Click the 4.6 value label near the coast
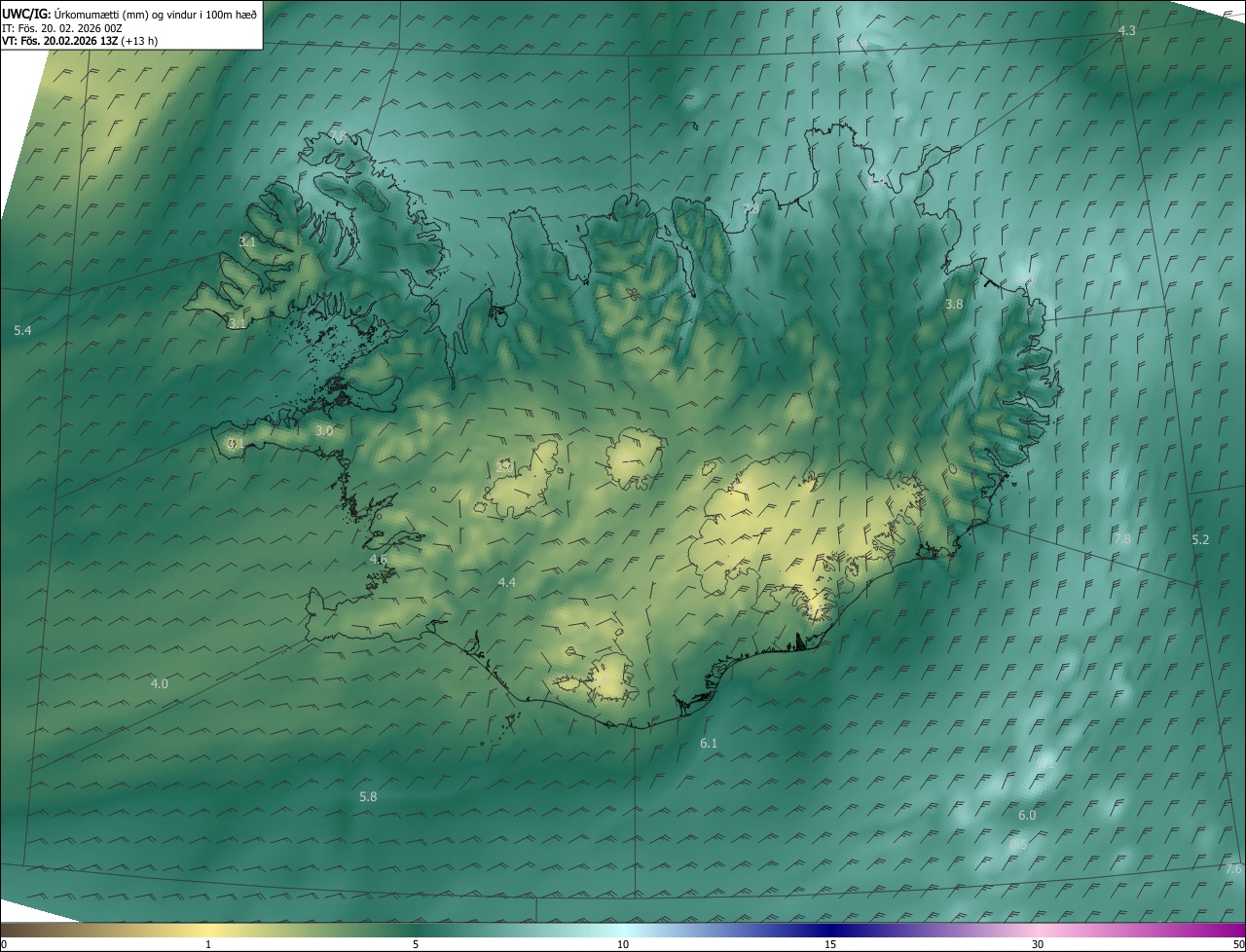Screen dimensions: 1246x952 pyautogui.click(x=378, y=560)
